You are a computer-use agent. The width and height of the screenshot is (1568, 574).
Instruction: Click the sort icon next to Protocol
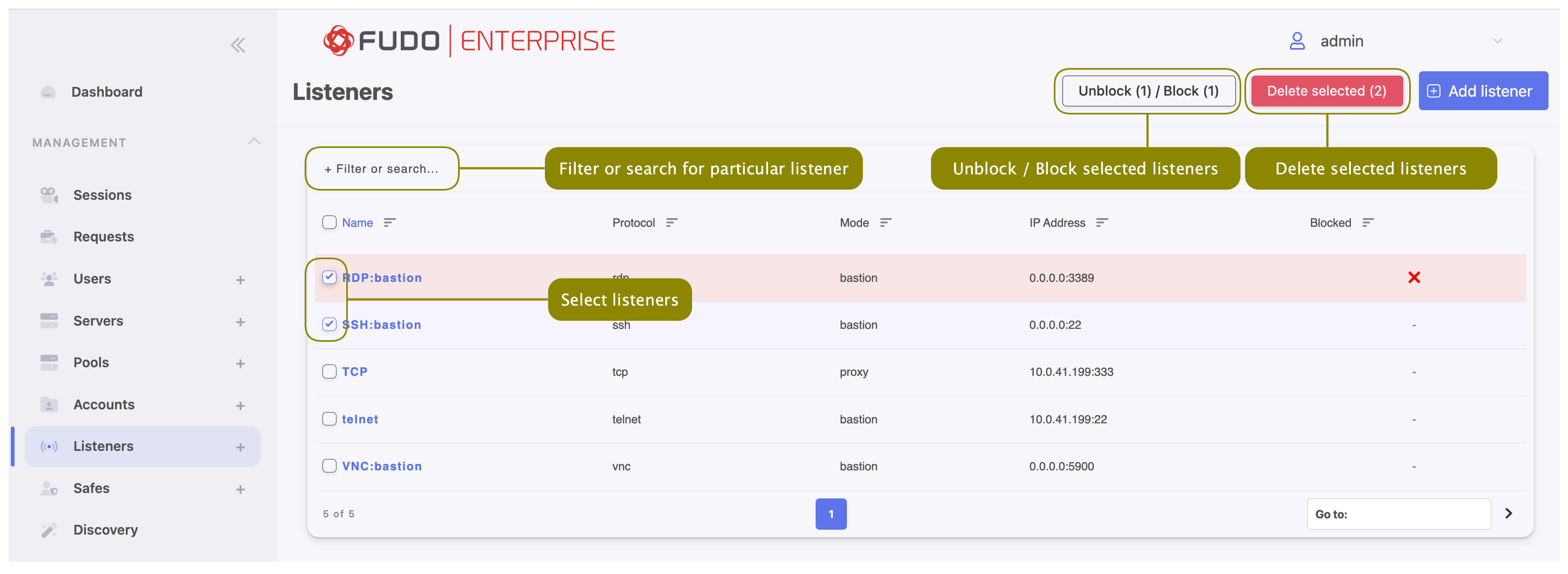[671, 223]
